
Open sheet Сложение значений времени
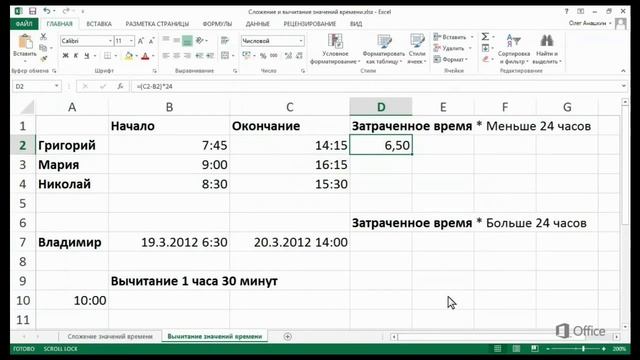click(110, 336)
